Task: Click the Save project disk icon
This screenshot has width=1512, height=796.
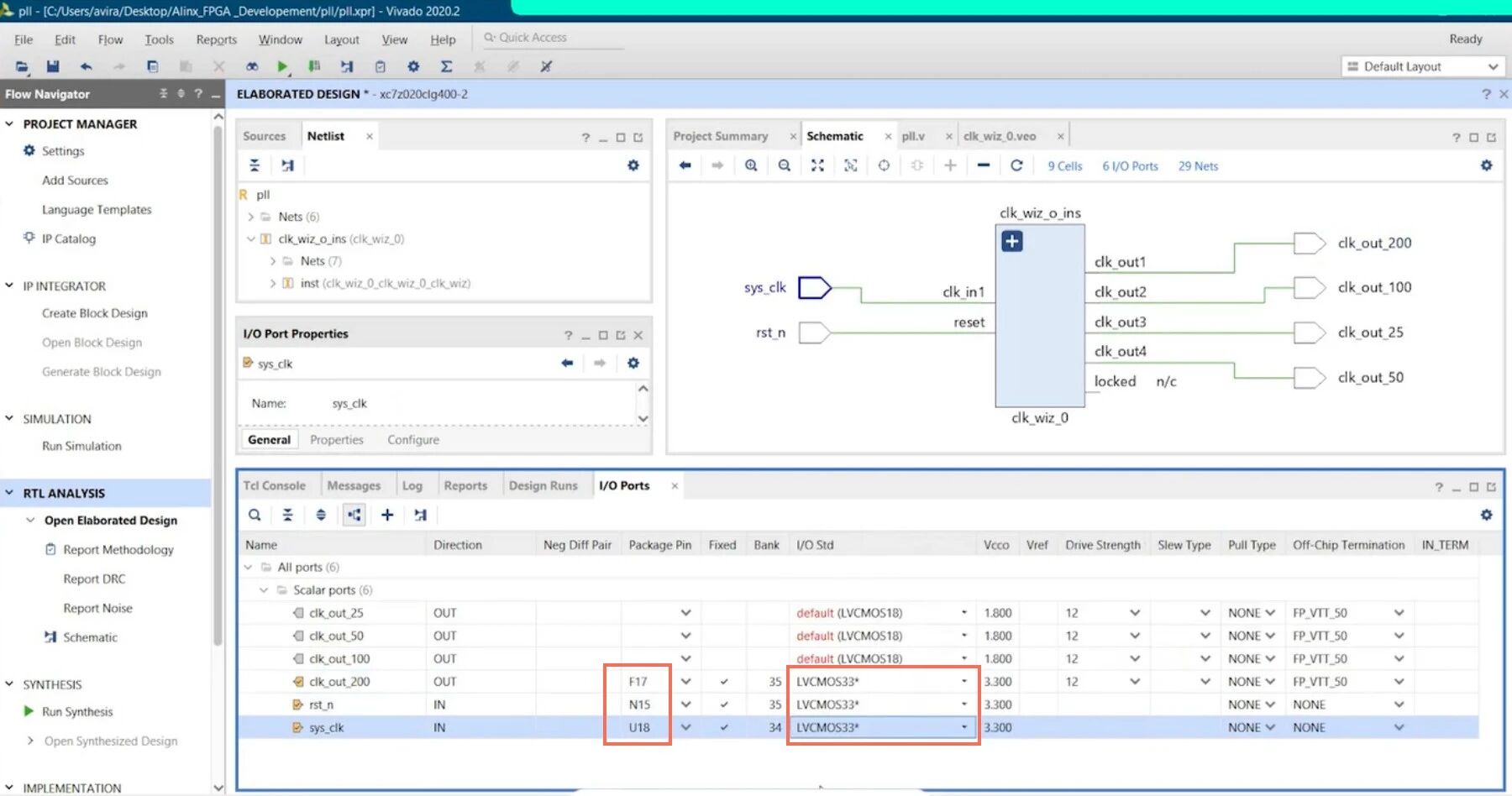Action: [x=53, y=66]
